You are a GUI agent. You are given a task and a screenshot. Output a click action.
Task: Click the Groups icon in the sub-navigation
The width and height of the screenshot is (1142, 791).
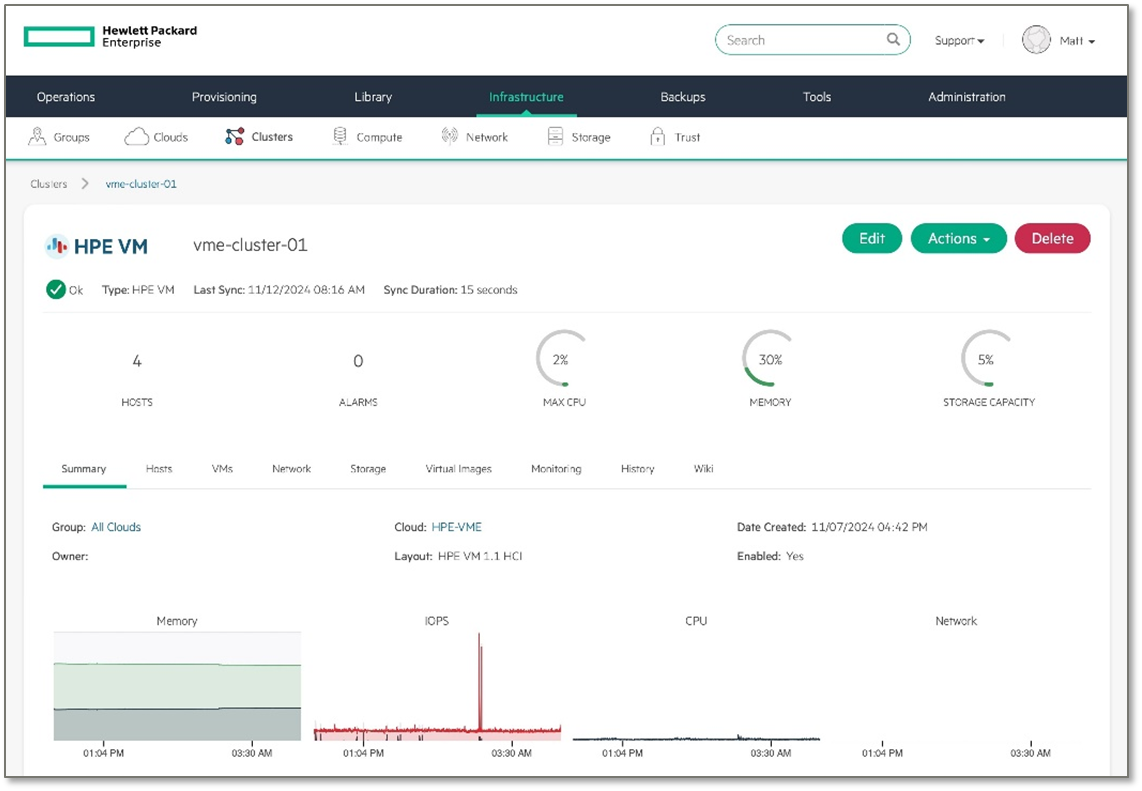35,135
